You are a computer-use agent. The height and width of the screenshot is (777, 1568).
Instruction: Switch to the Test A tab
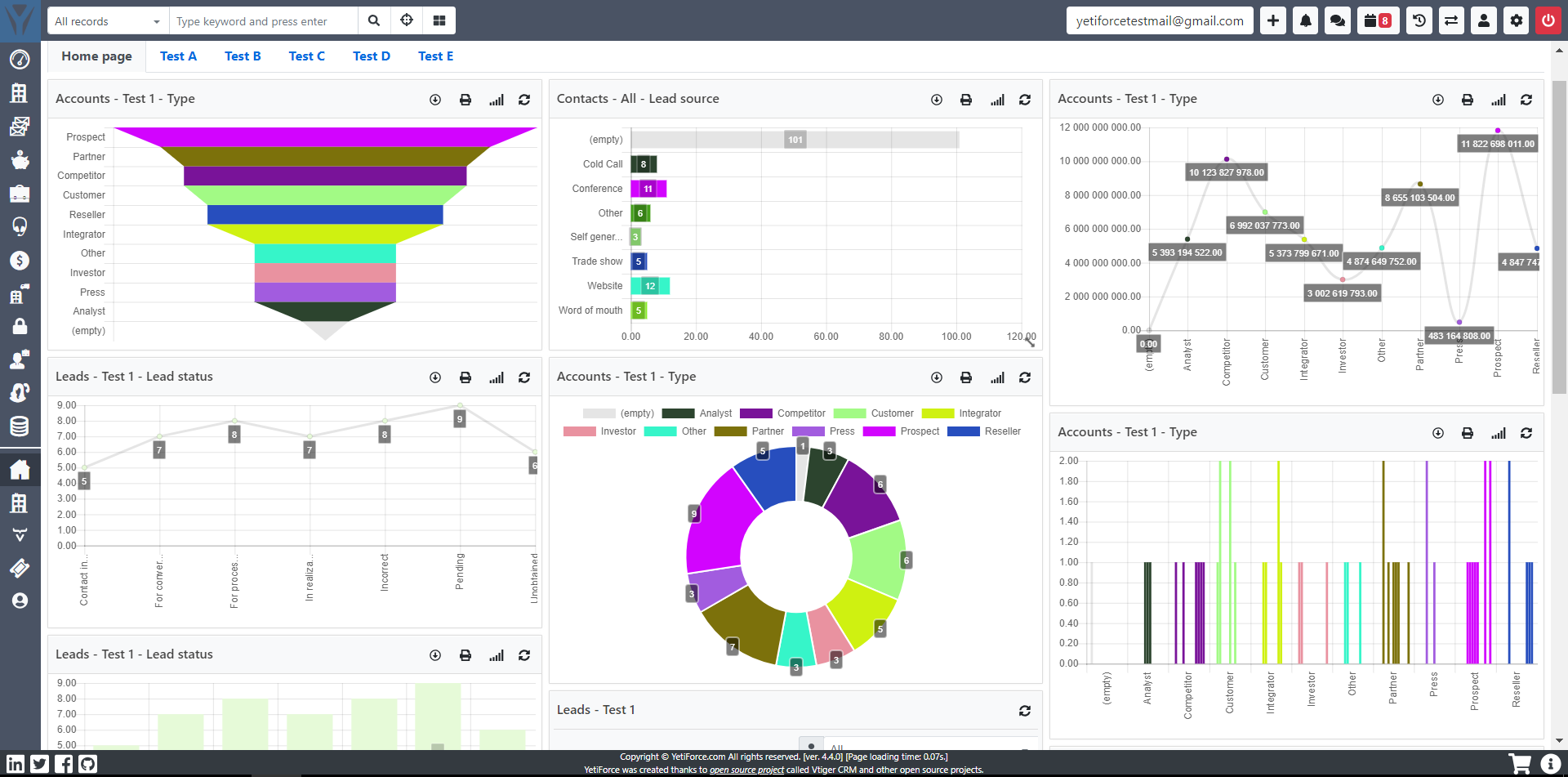click(x=178, y=56)
